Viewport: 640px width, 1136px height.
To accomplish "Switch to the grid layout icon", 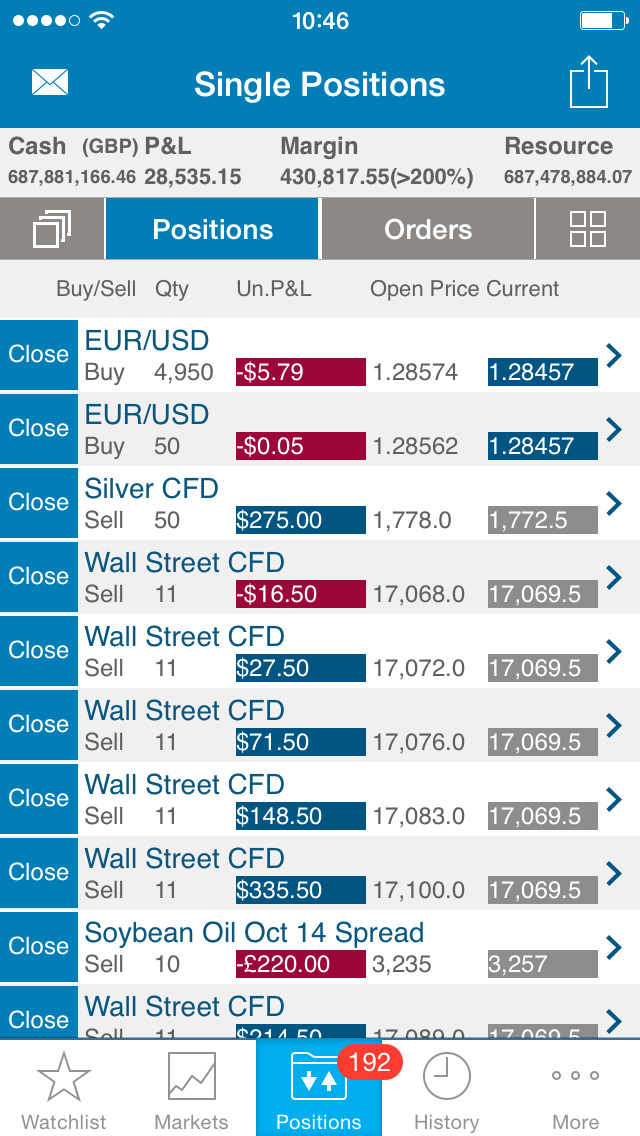I will (x=587, y=229).
